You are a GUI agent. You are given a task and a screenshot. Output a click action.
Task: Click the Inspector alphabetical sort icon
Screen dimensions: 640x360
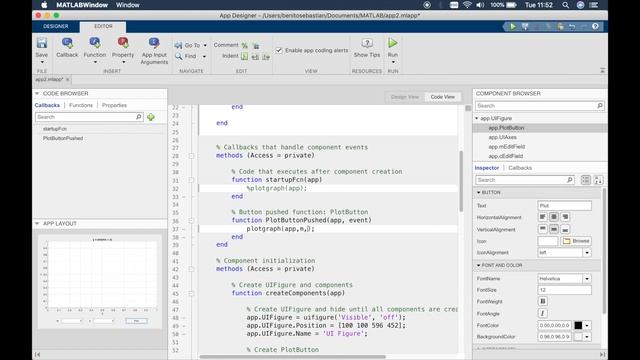pos(598,180)
